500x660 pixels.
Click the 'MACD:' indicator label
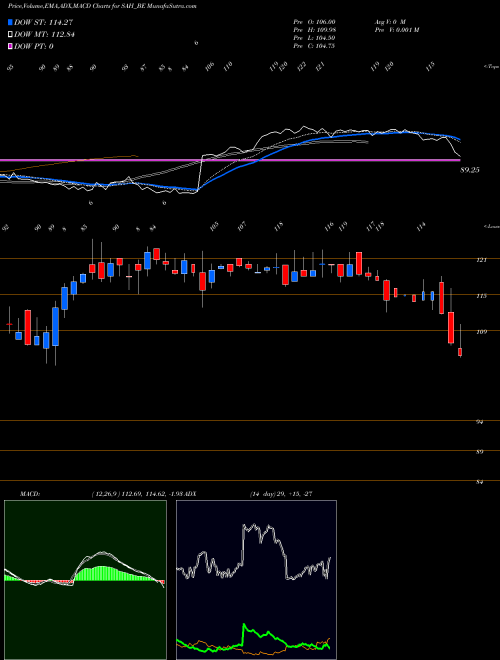click(x=30, y=494)
